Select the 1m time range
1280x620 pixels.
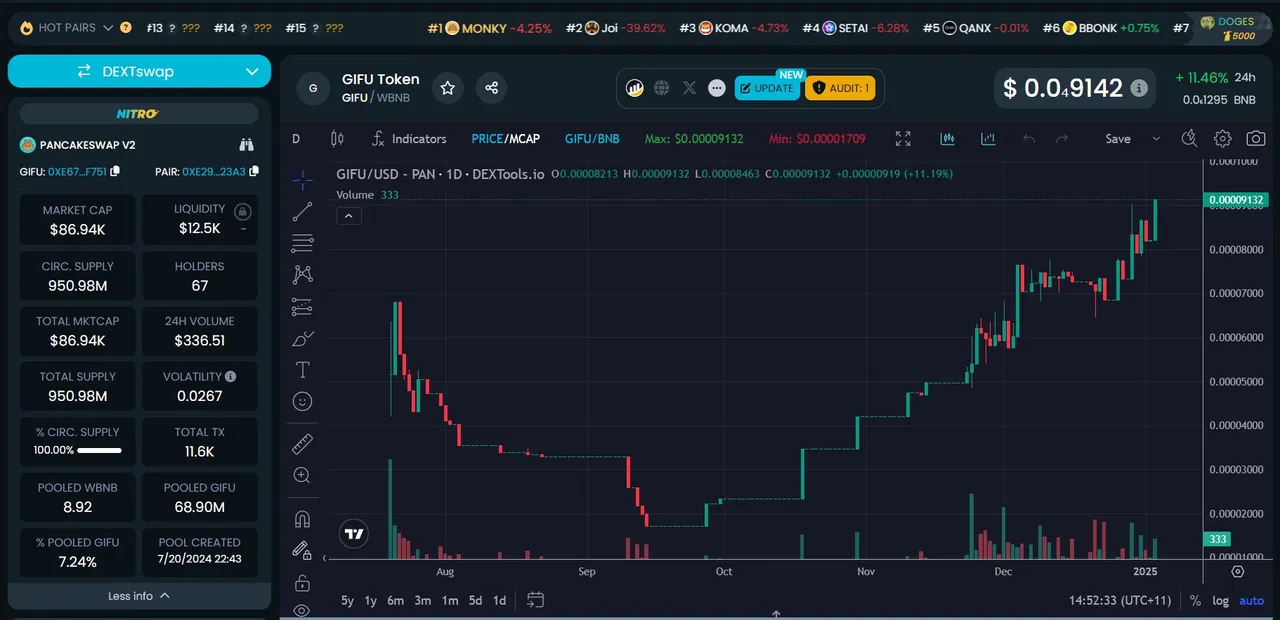(x=450, y=600)
